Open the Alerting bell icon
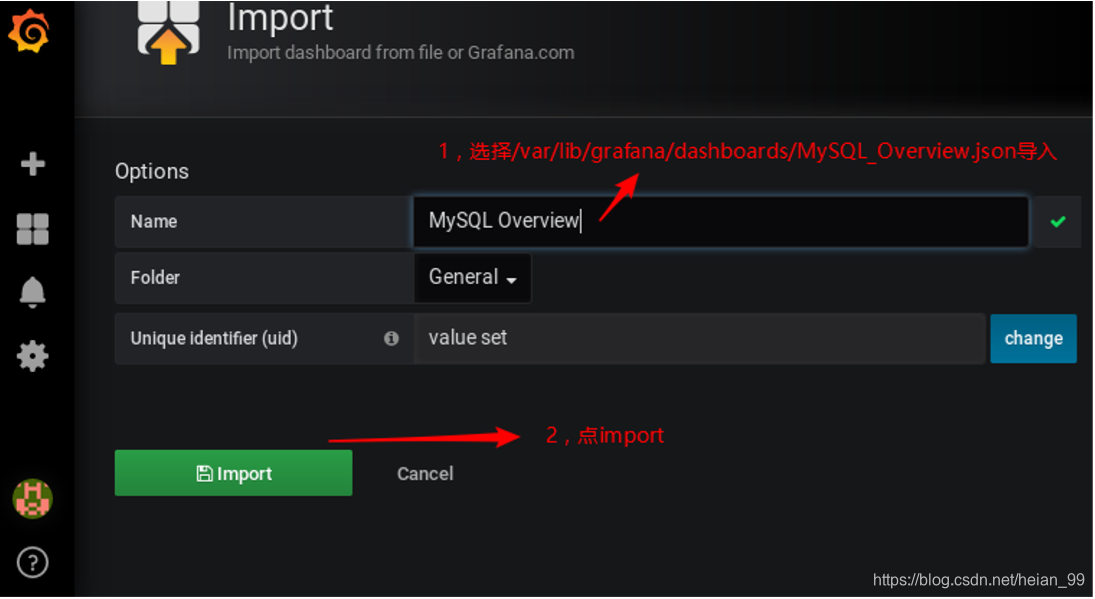1095x599 pixels. tap(32, 292)
